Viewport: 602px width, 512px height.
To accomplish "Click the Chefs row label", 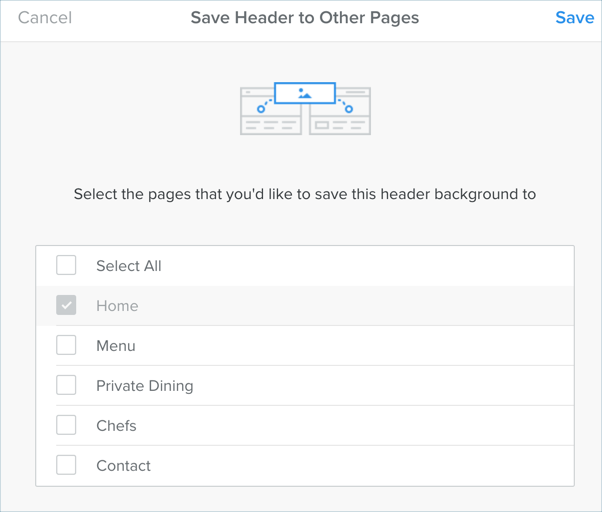I will pyautogui.click(x=116, y=426).
